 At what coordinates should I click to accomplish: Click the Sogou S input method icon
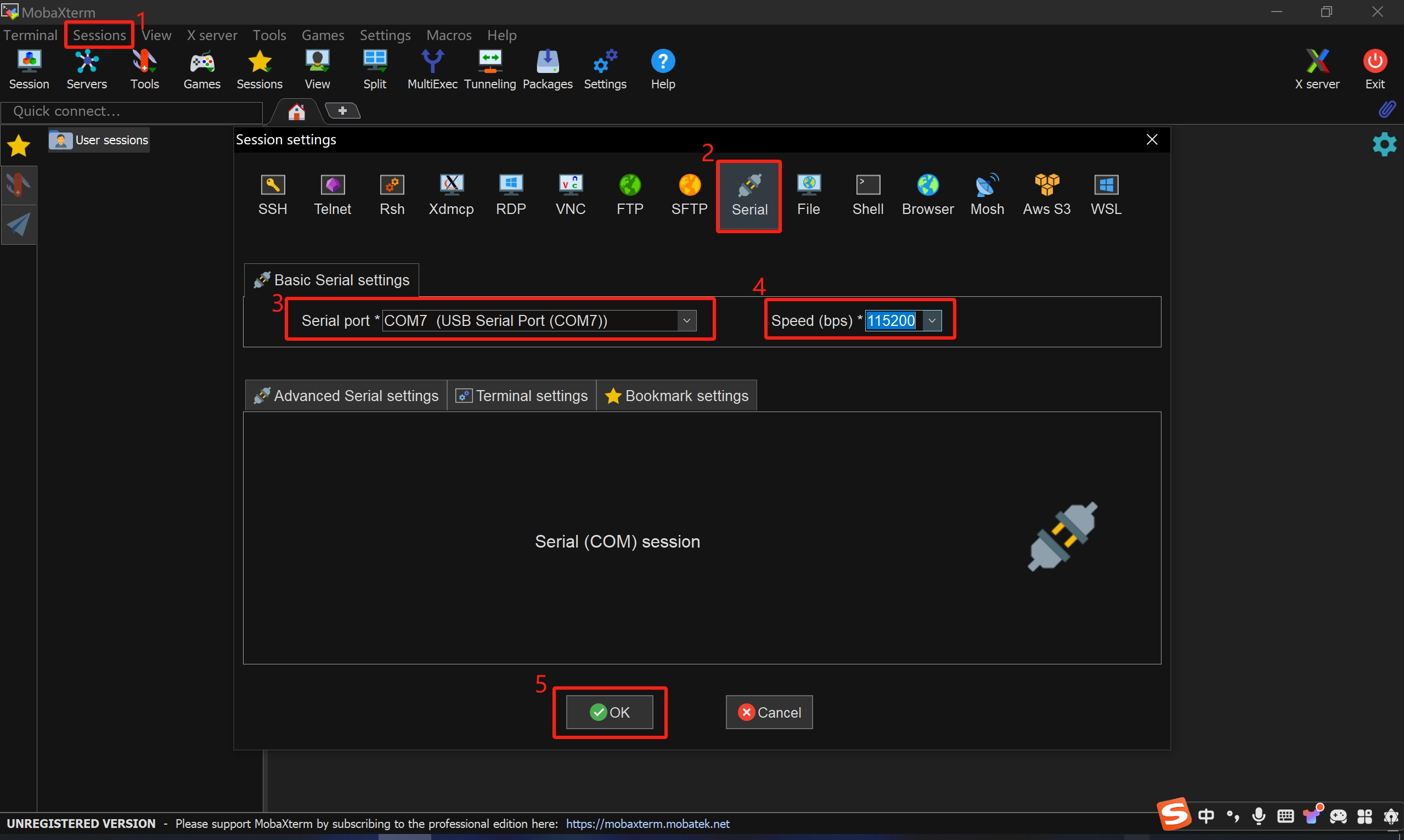(1174, 815)
